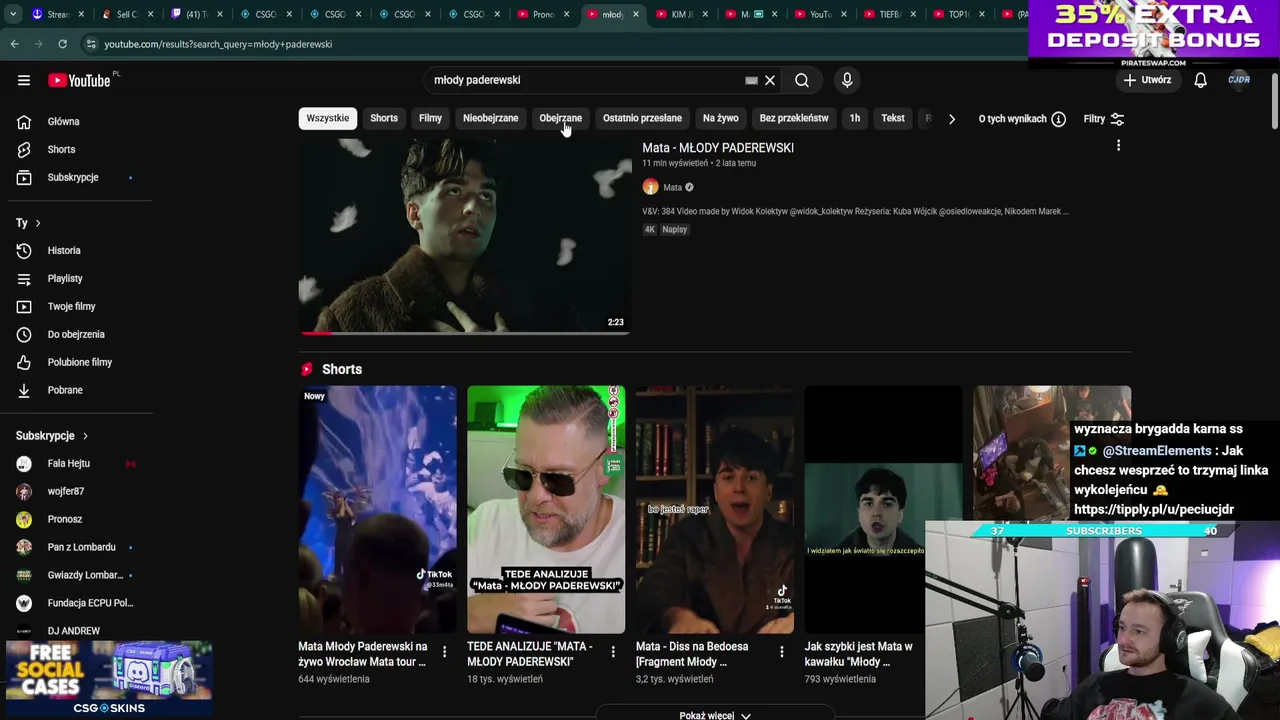
Task: Expand the Ty section chevron
Action: click(x=38, y=223)
